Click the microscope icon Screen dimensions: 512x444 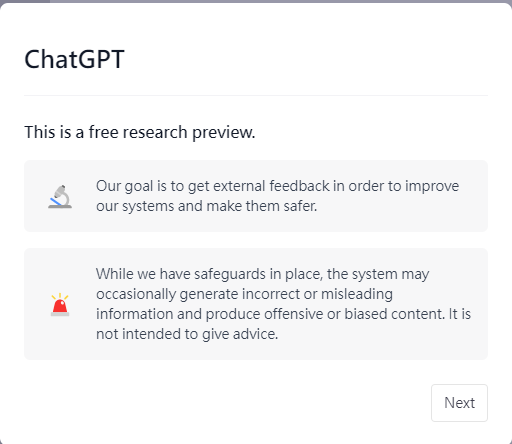click(x=60, y=196)
